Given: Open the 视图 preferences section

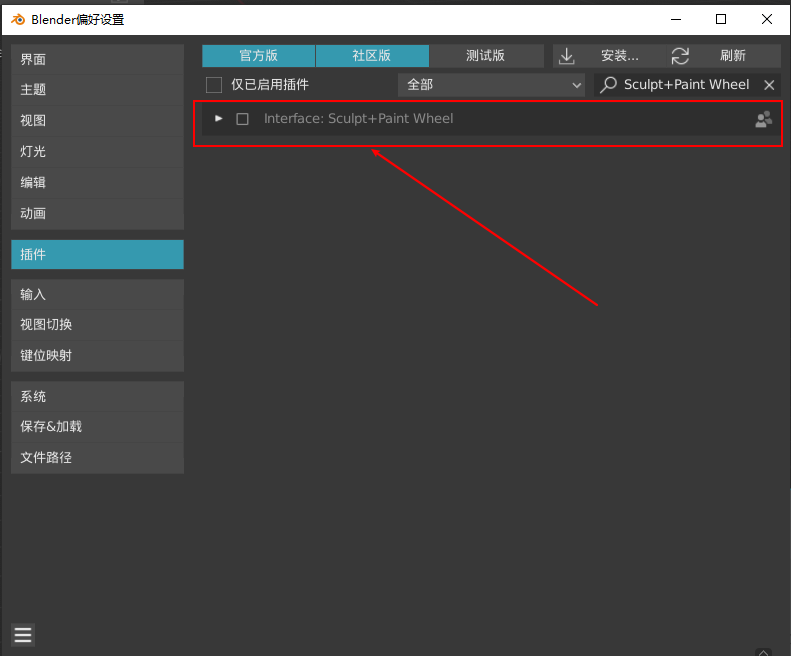Looking at the screenshot, I should click(x=97, y=121).
